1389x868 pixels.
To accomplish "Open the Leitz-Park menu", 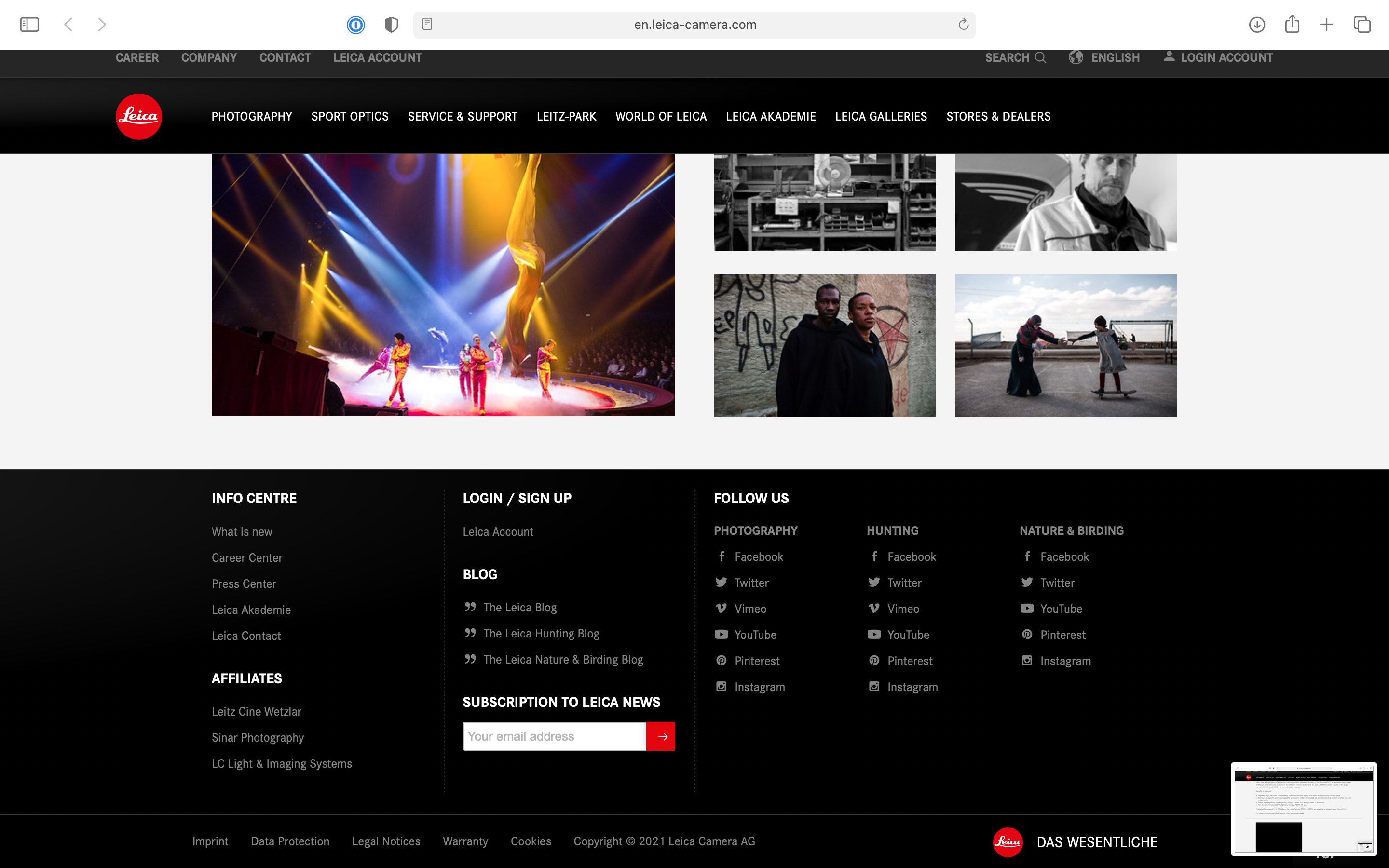I will [x=567, y=117].
